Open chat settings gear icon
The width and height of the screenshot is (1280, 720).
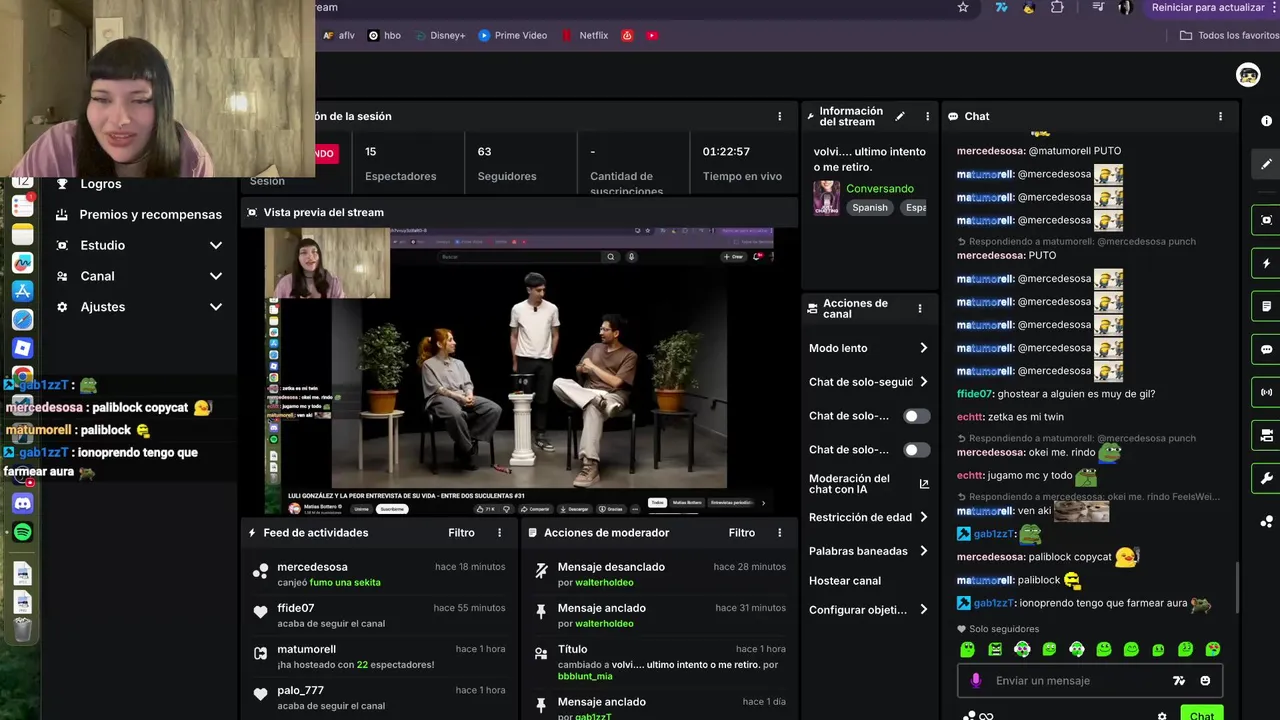pos(1162,716)
